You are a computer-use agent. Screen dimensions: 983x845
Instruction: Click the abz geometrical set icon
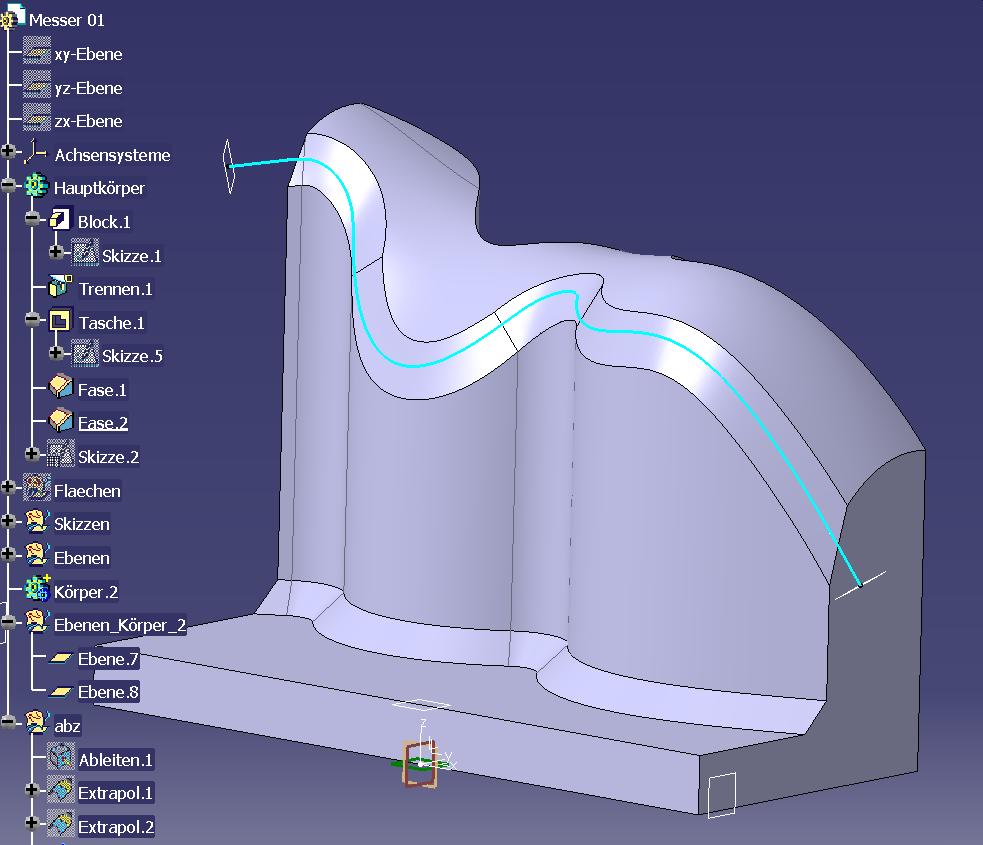(36, 722)
